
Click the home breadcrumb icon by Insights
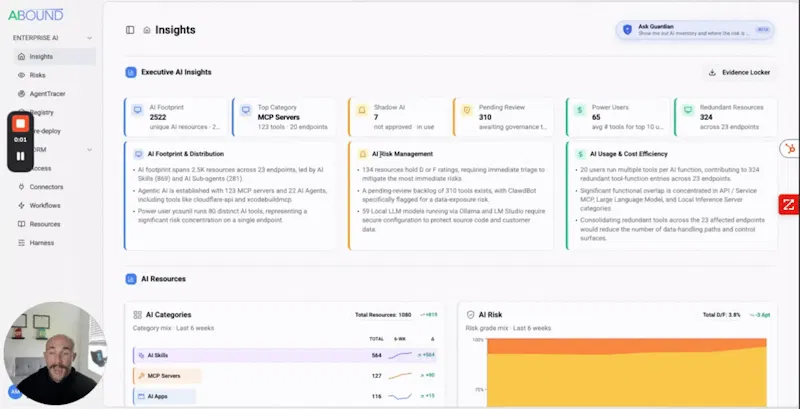147,30
